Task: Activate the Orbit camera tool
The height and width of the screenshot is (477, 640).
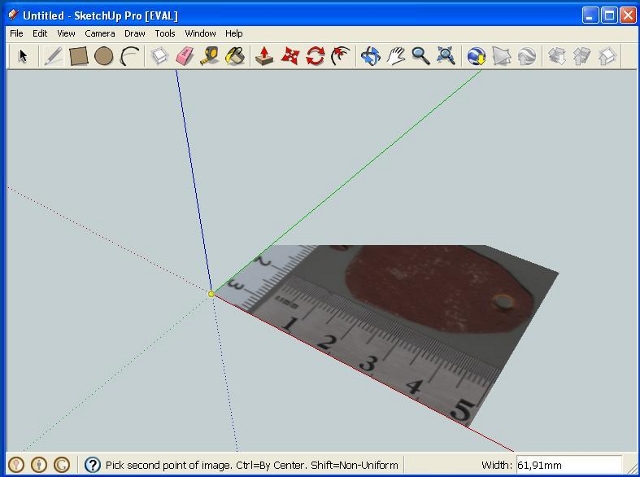Action: coord(370,56)
